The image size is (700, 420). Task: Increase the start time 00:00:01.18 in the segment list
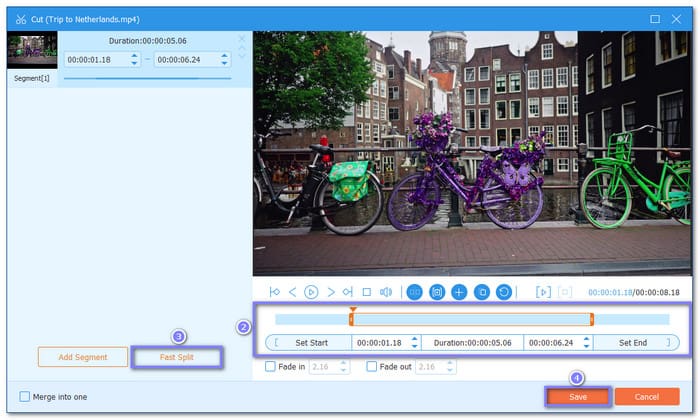click(x=135, y=56)
